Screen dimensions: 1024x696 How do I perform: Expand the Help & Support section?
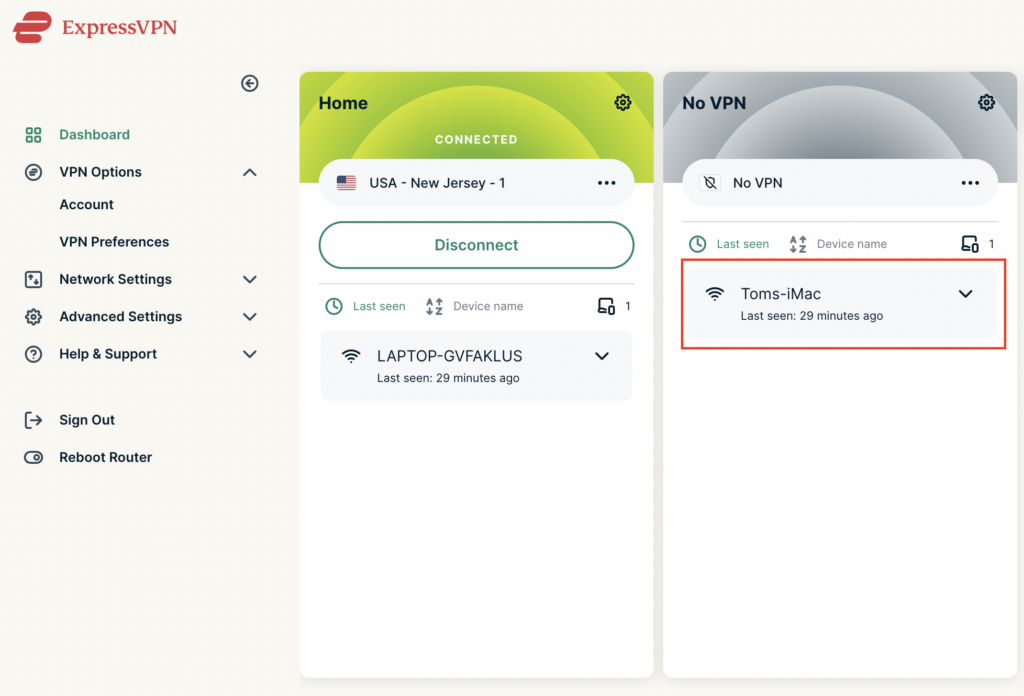249,354
